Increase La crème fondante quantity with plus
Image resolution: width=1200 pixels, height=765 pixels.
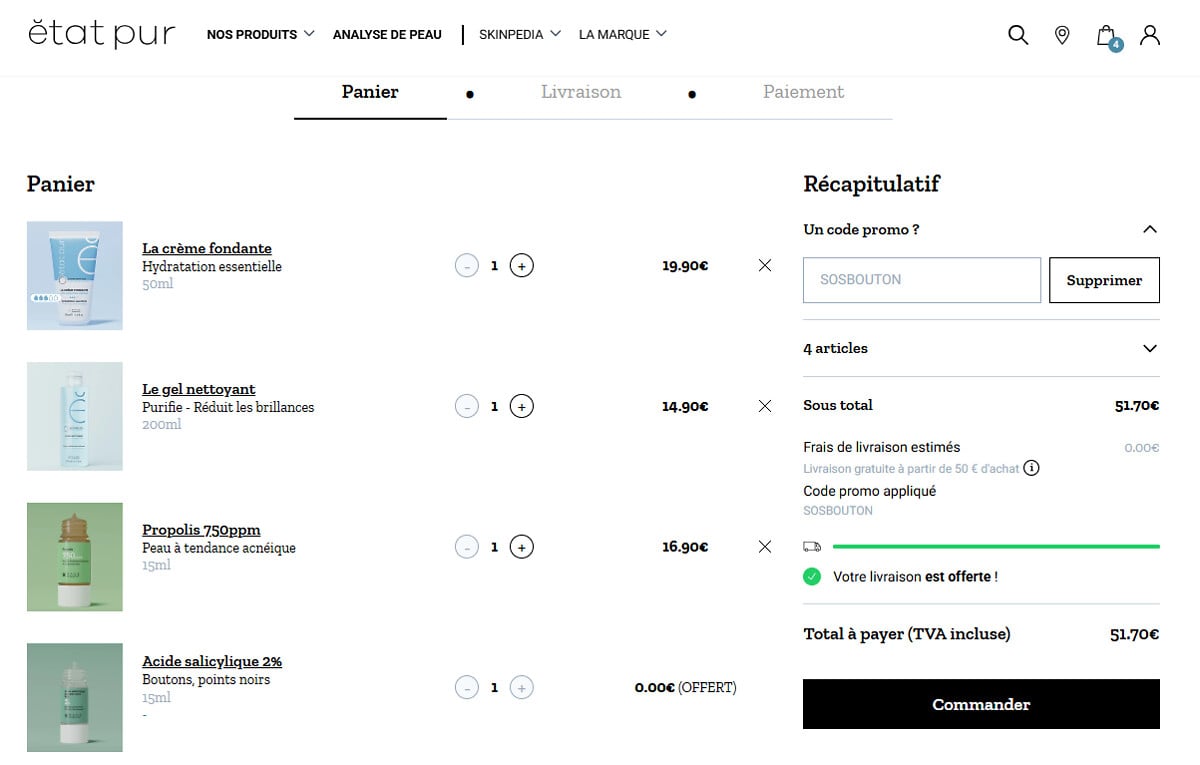pyautogui.click(x=521, y=266)
